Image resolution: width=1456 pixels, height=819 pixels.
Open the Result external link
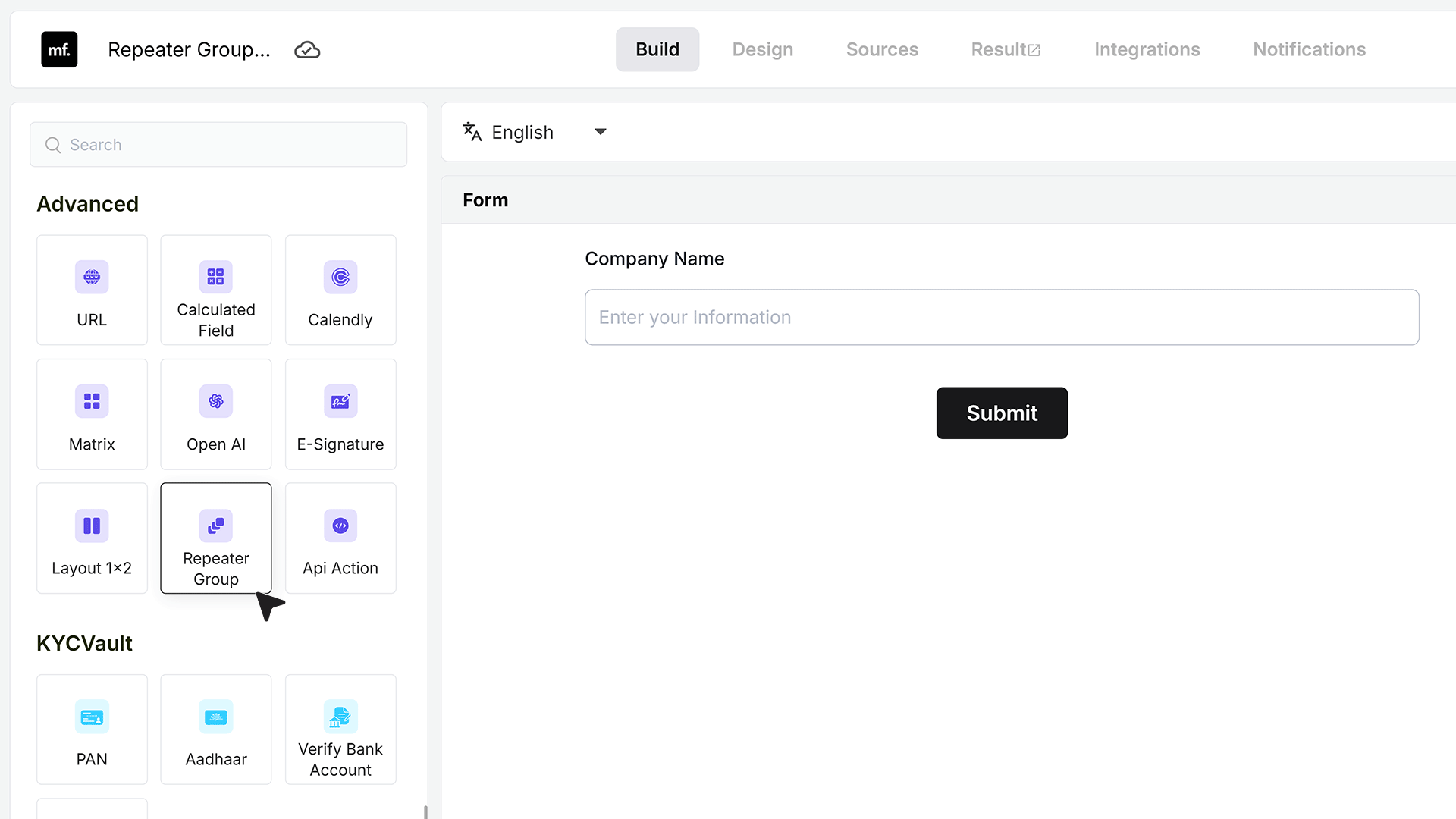[1006, 49]
